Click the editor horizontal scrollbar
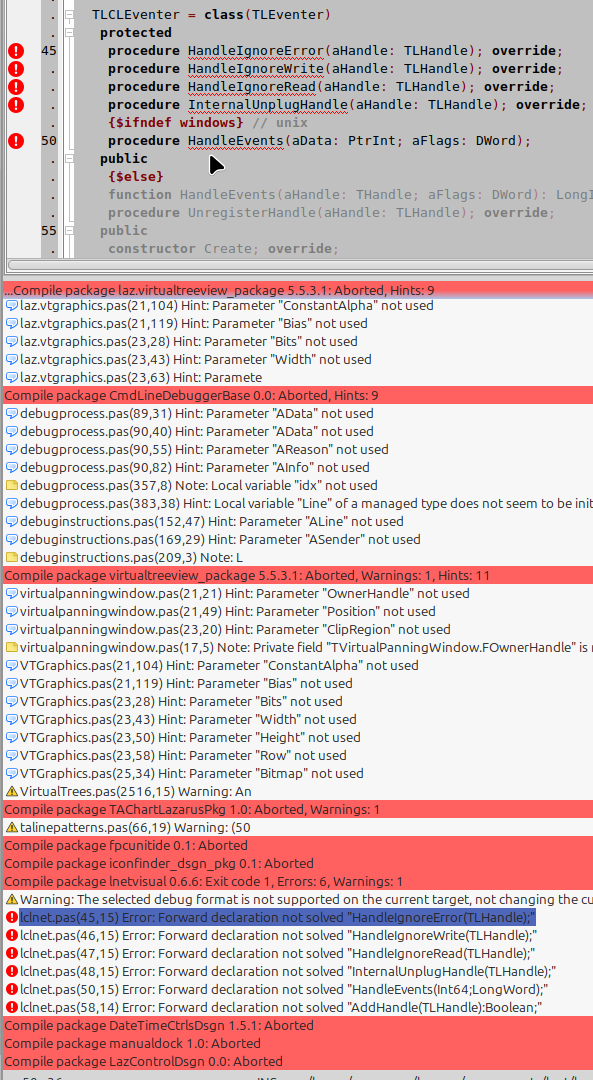 (x=298, y=265)
